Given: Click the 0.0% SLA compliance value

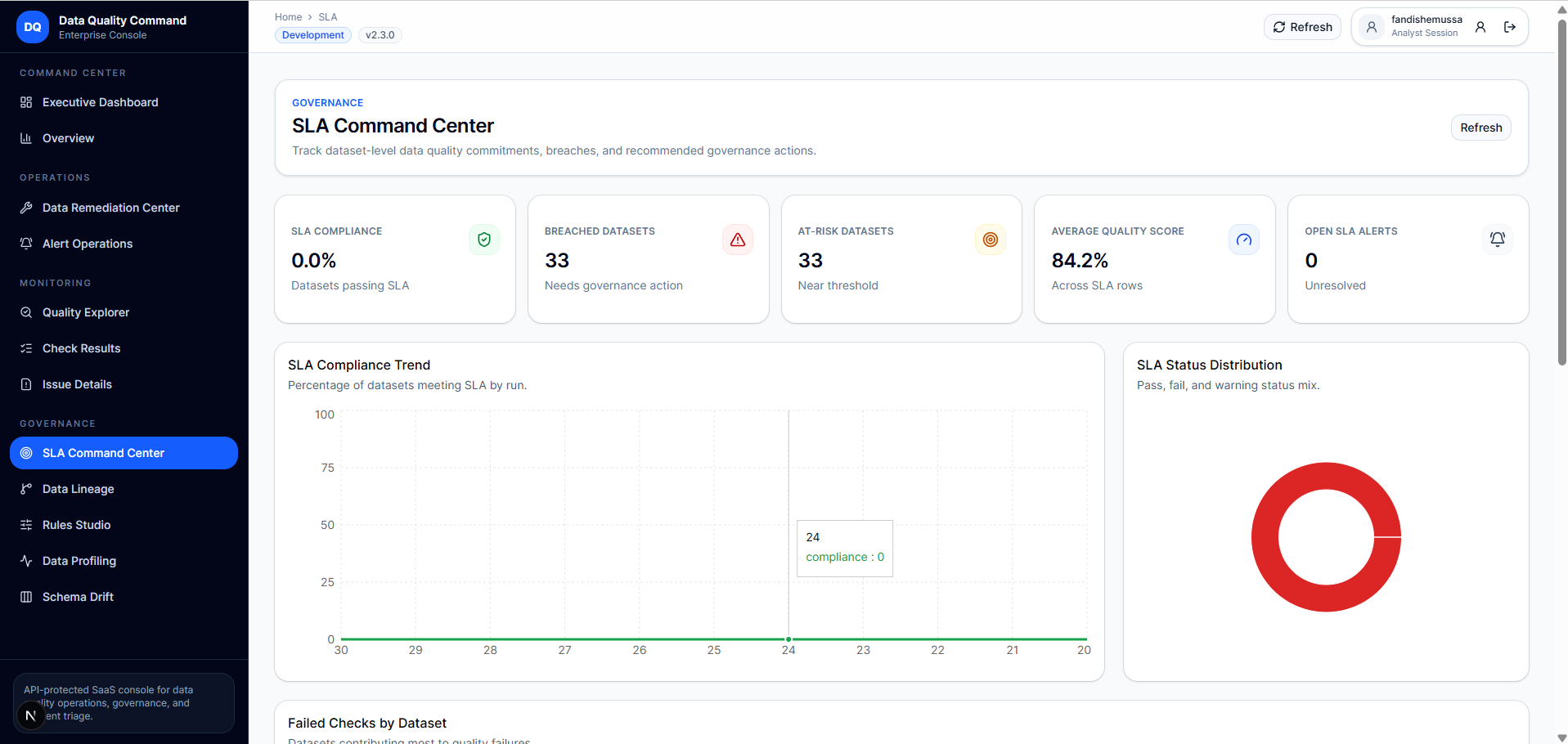Looking at the screenshot, I should click(x=314, y=261).
